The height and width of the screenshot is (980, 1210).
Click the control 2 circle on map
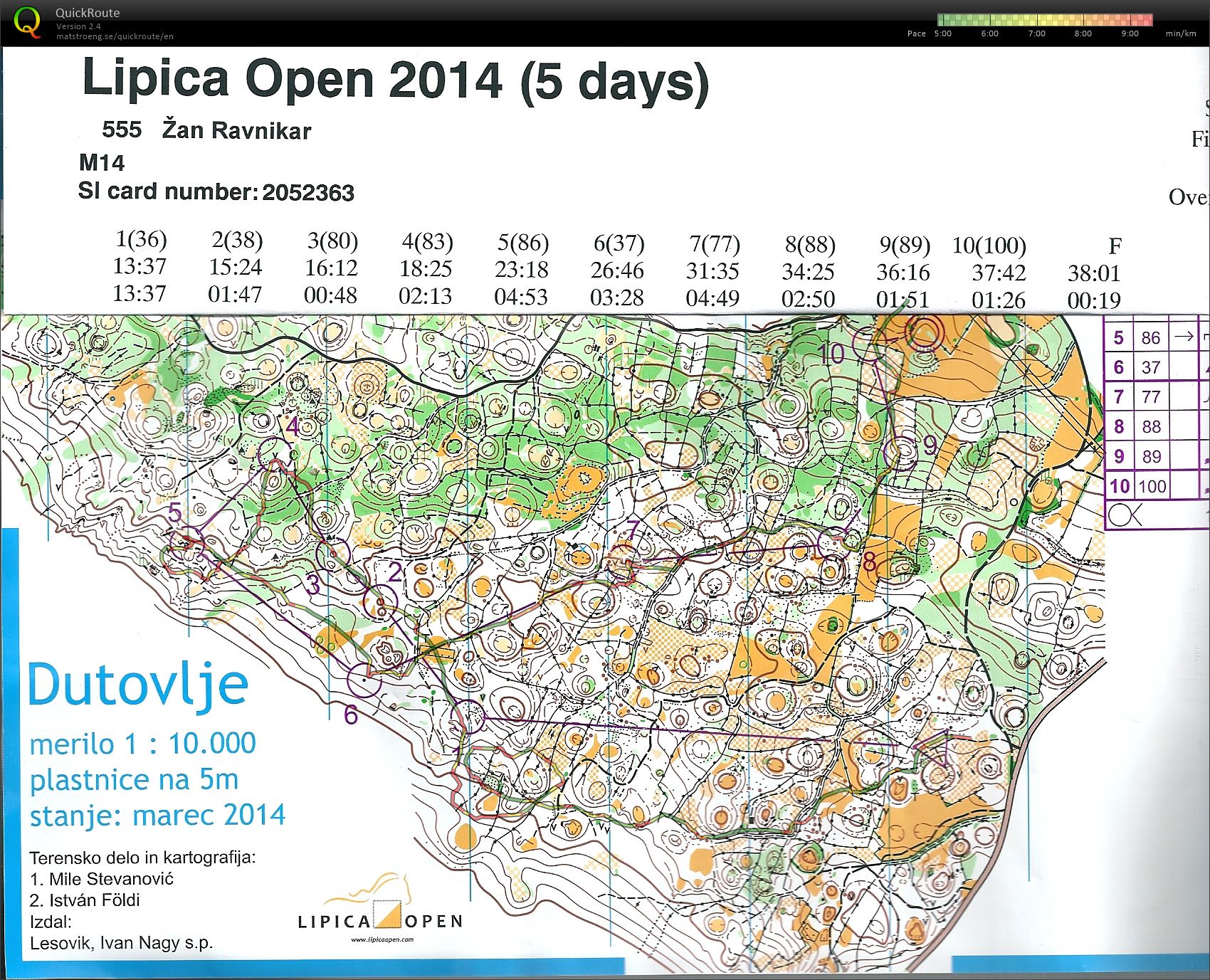click(x=380, y=602)
